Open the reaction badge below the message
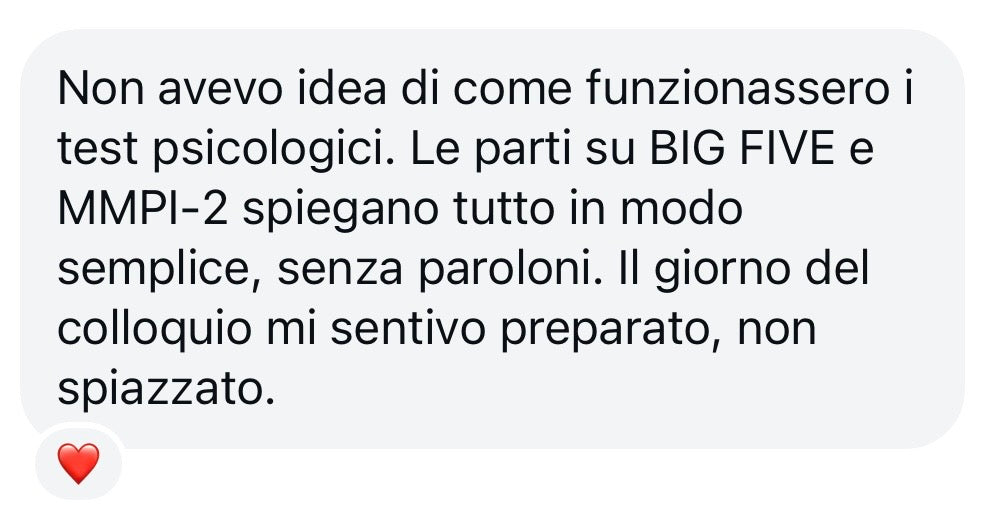 [x=78, y=463]
